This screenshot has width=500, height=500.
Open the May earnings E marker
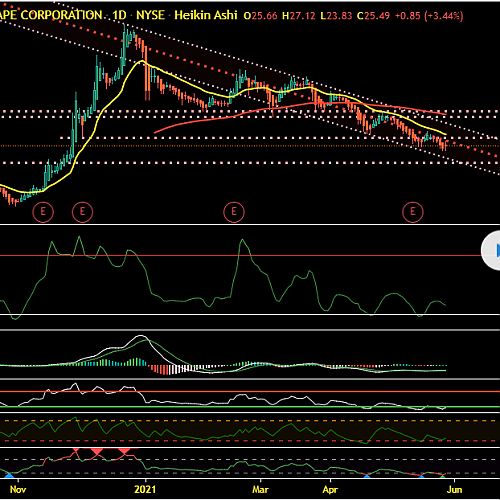pyautogui.click(x=413, y=212)
